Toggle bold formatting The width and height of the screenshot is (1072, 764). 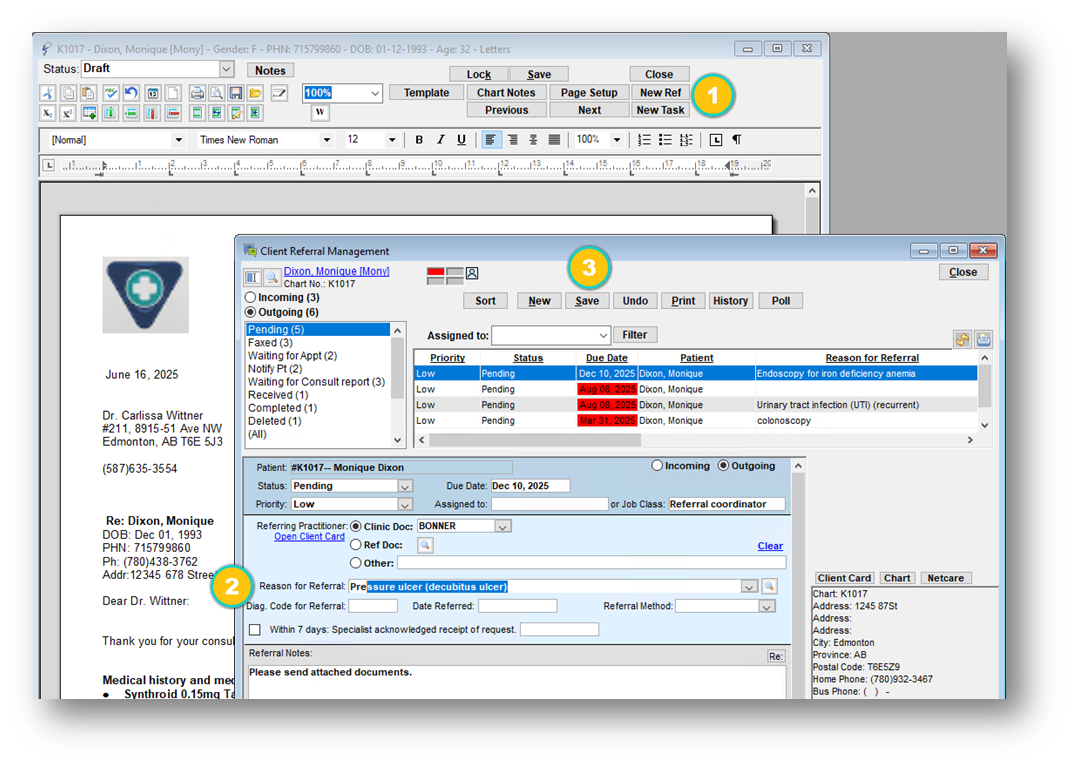419,140
